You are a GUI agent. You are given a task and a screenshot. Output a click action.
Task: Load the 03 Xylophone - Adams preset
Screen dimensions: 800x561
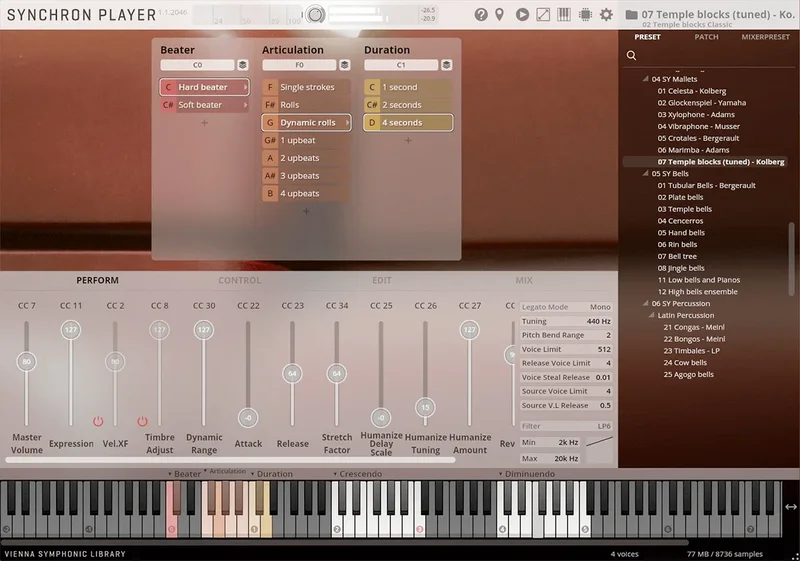pos(696,115)
